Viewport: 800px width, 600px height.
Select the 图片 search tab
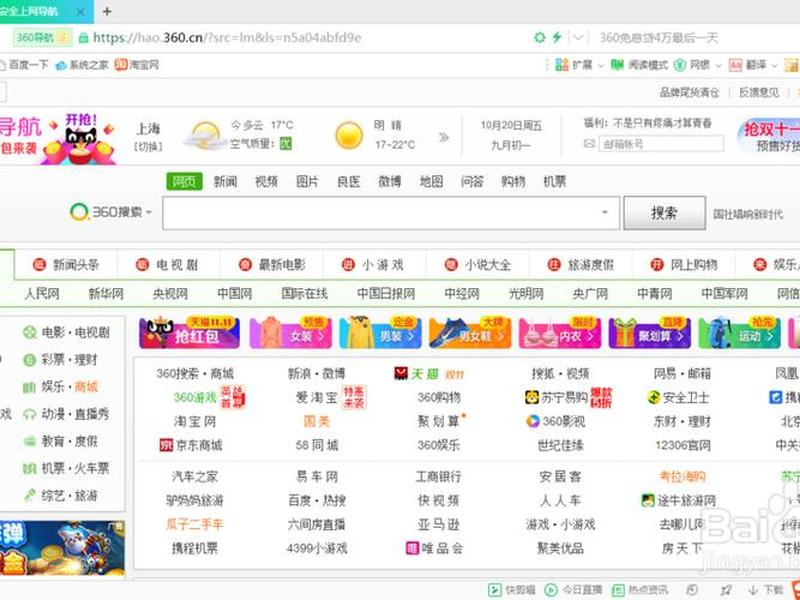(307, 181)
